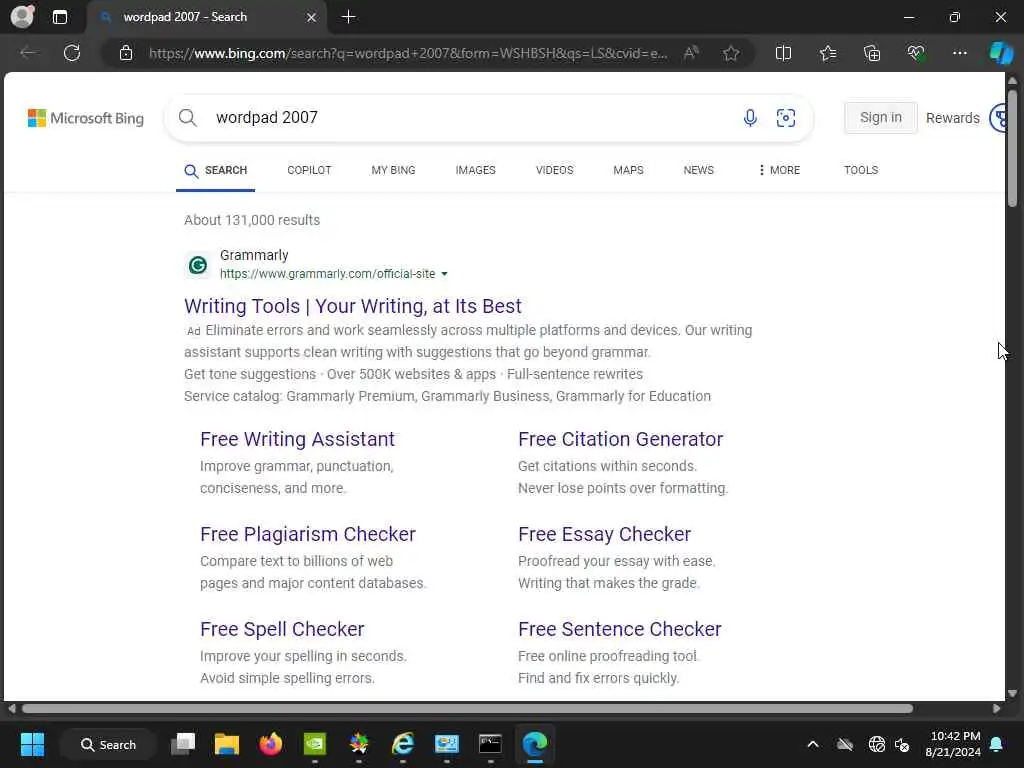
Task: Open Internet Explorer from taskbar
Action: tap(403, 744)
